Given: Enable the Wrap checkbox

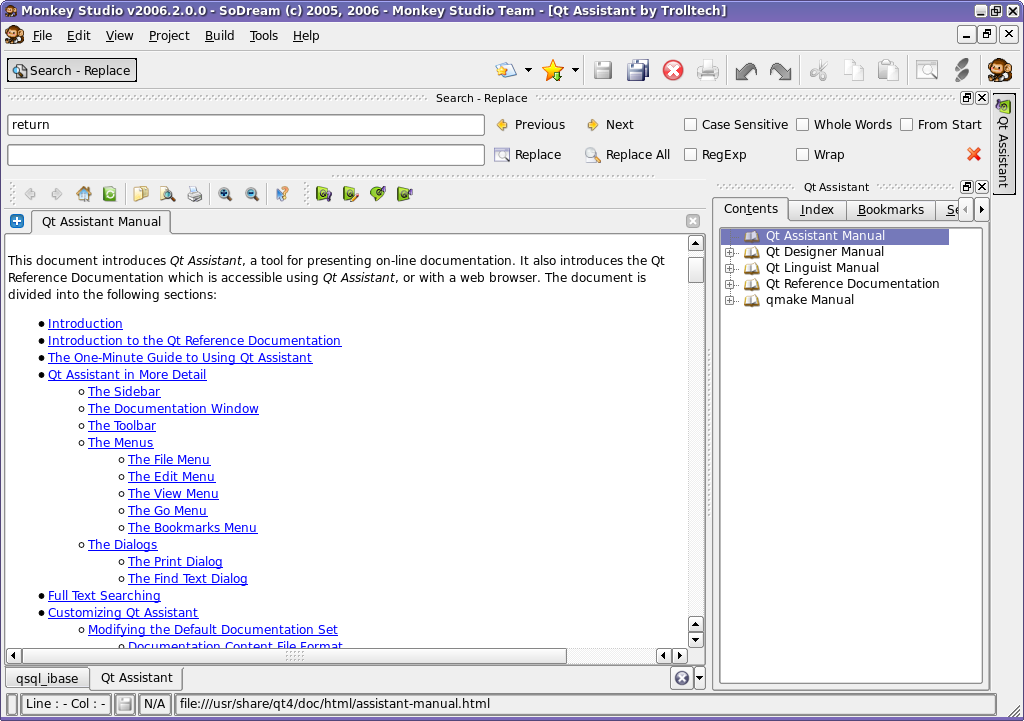Looking at the screenshot, I should (x=803, y=155).
